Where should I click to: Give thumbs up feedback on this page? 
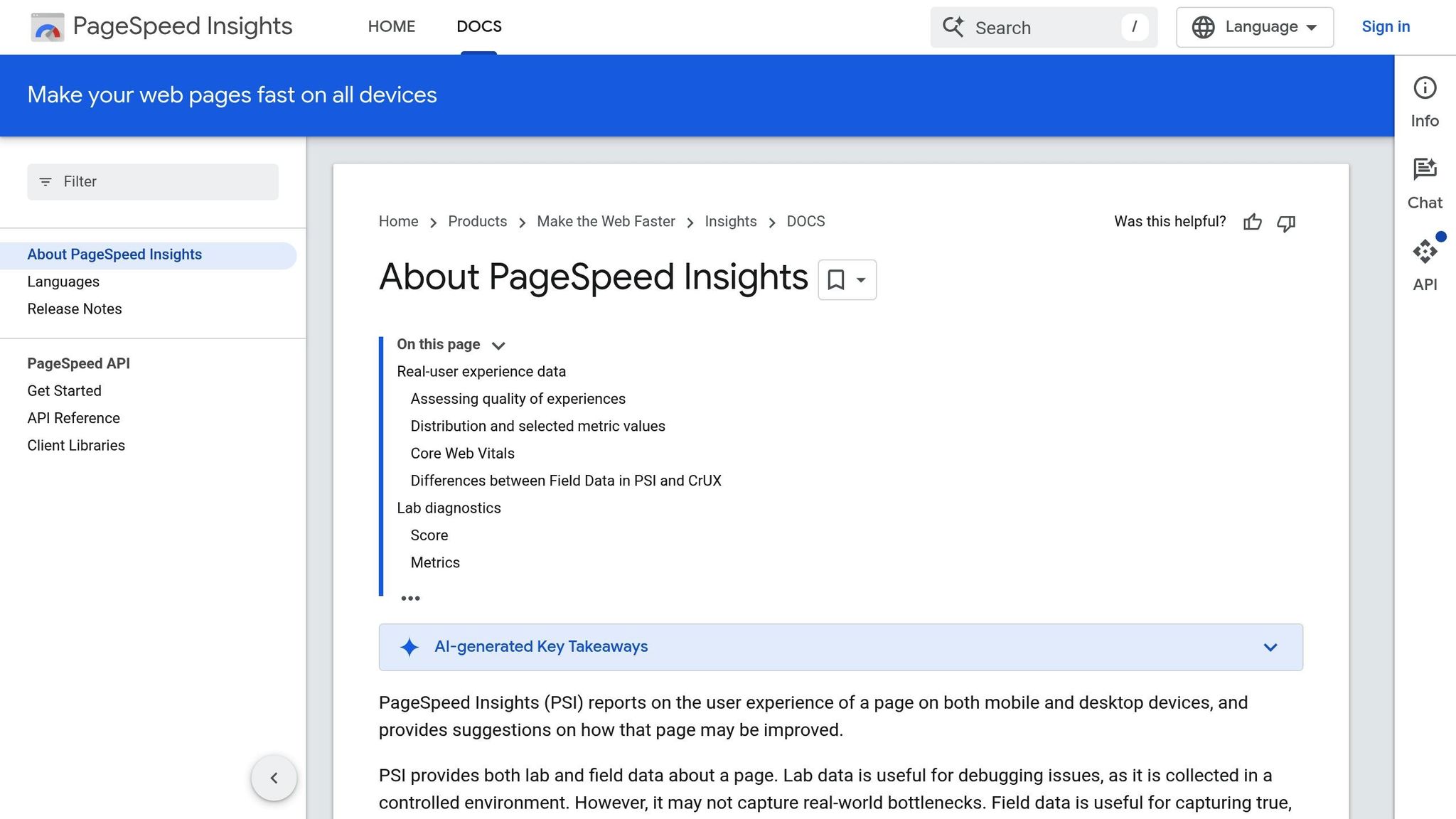1252,223
